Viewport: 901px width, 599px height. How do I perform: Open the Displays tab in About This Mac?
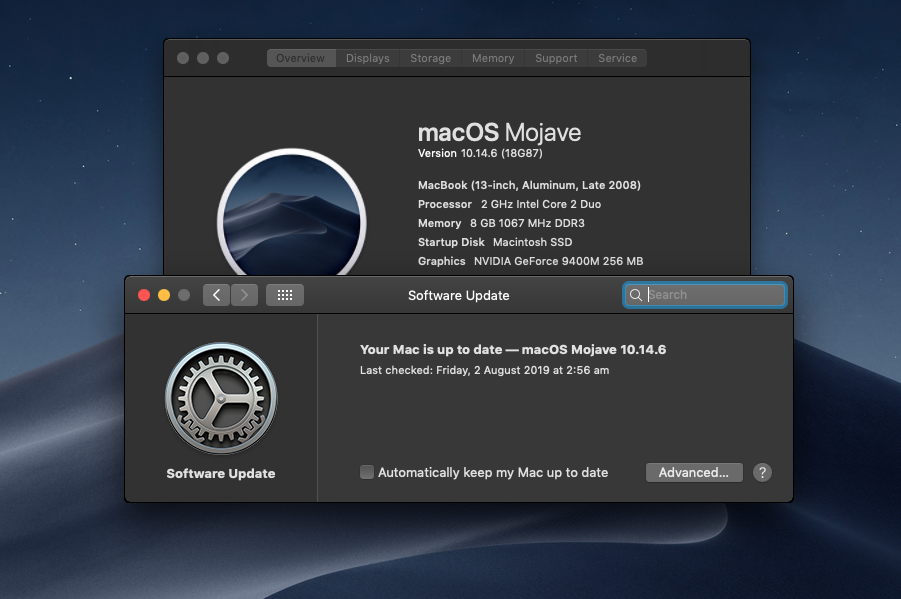368,58
